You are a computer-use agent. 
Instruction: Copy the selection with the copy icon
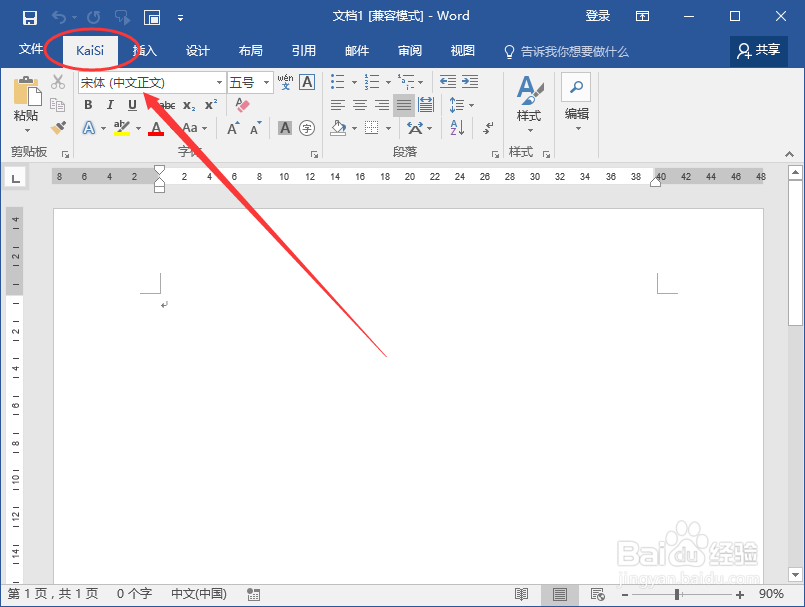click(x=58, y=105)
